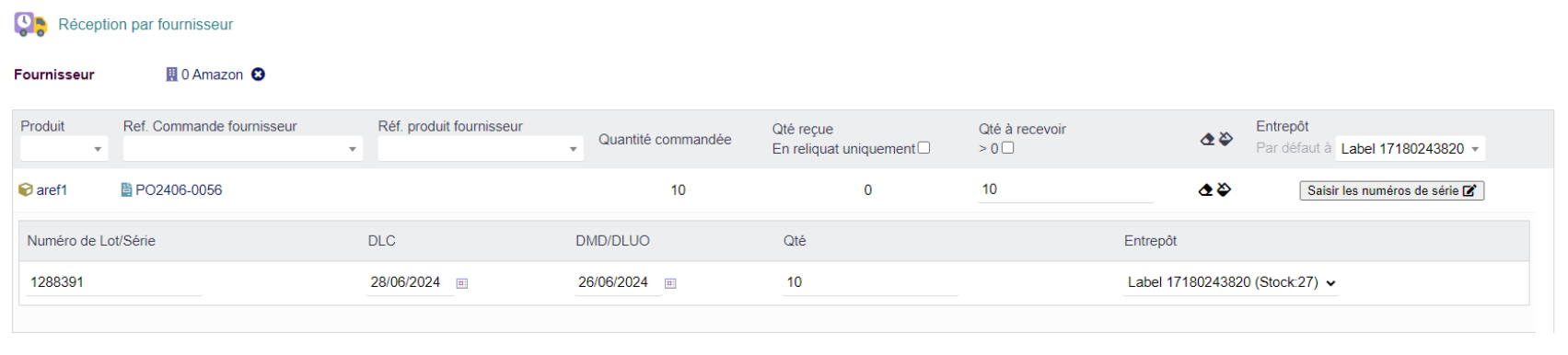Viewport: 1568px width, 355px height.
Task: Select warehouse in lot row Entrepôt dropdown
Action: [x=1231, y=282]
